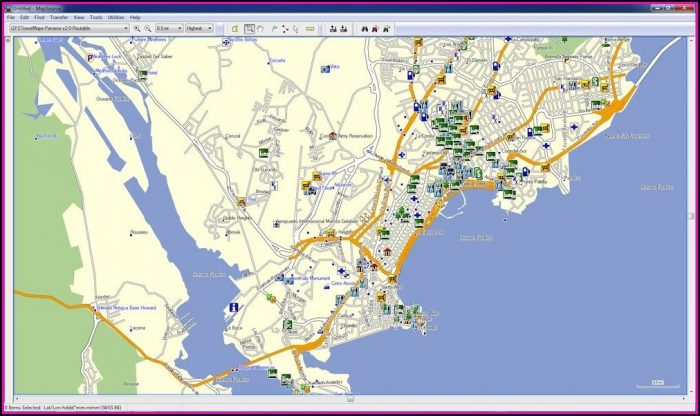
Task: Select the distance ruler tool
Action: (310, 29)
